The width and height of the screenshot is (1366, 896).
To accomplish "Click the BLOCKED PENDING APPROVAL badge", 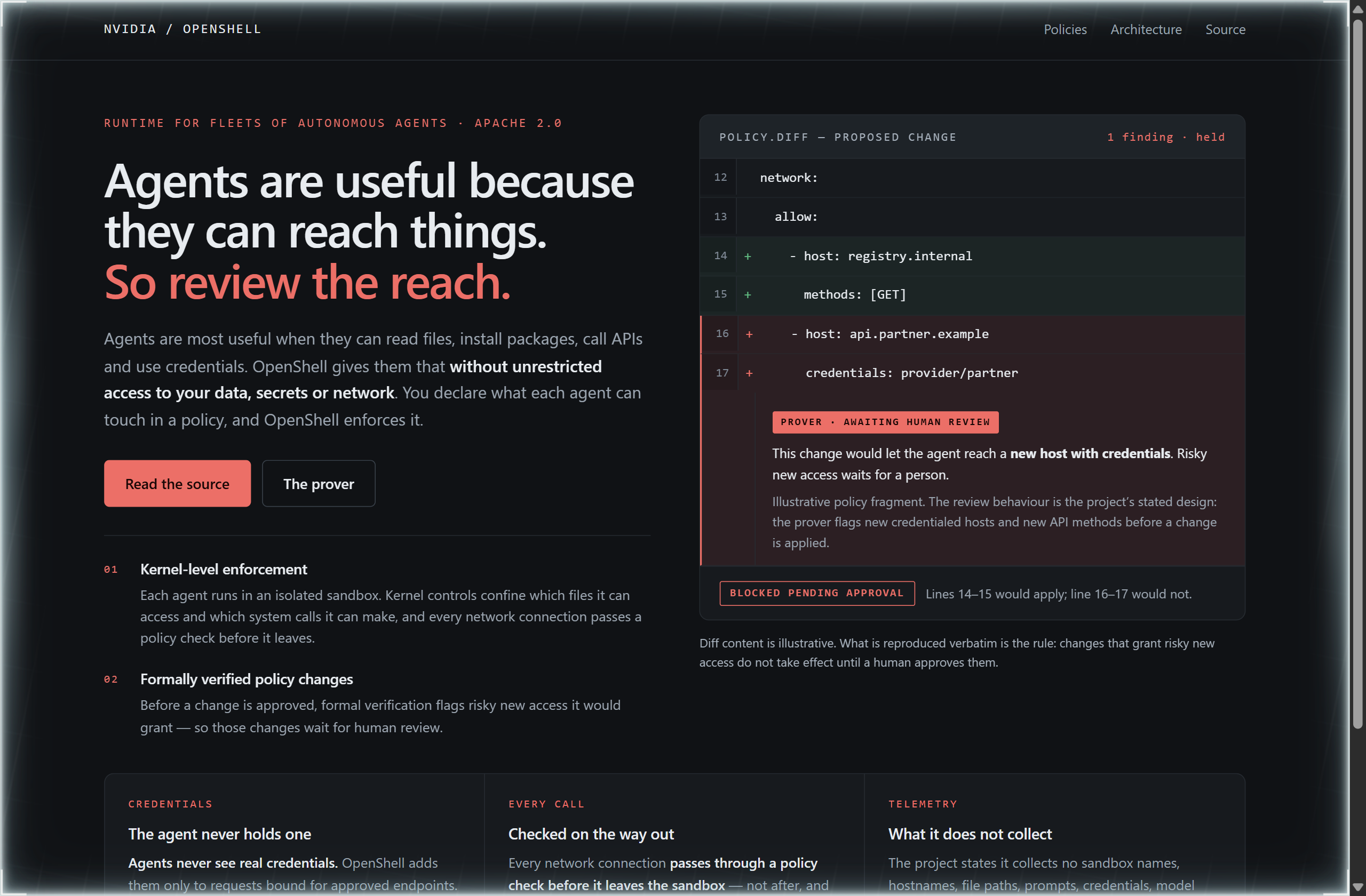I will pyautogui.click(x=817, y=593).
